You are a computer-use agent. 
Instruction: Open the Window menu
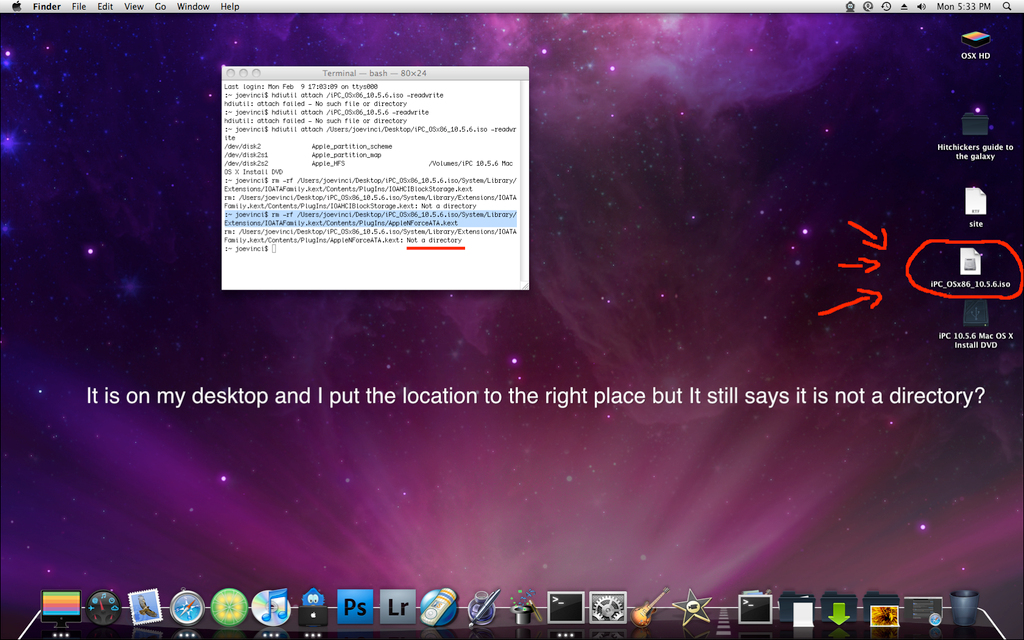point(193,7)
